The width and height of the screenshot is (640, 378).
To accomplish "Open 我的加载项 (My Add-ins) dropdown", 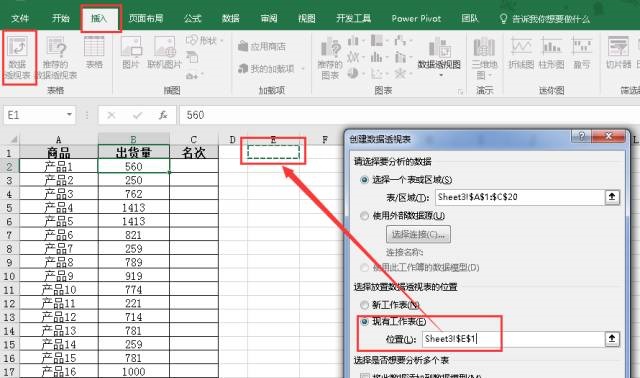I will click(x=271, y=69).
